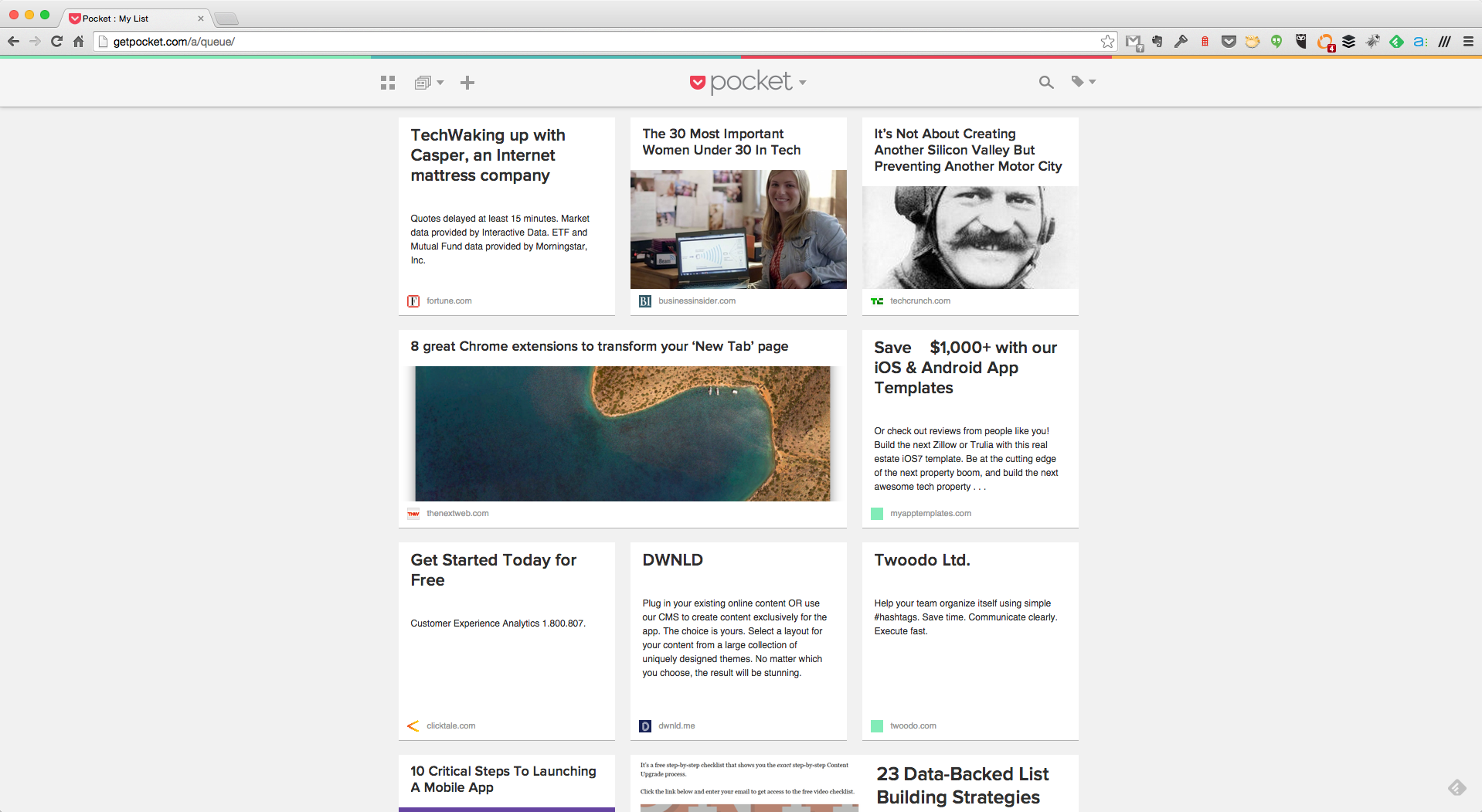Open 10 Critical Steps To Launching article
The image size is (1482, 812).
(504, 779)
